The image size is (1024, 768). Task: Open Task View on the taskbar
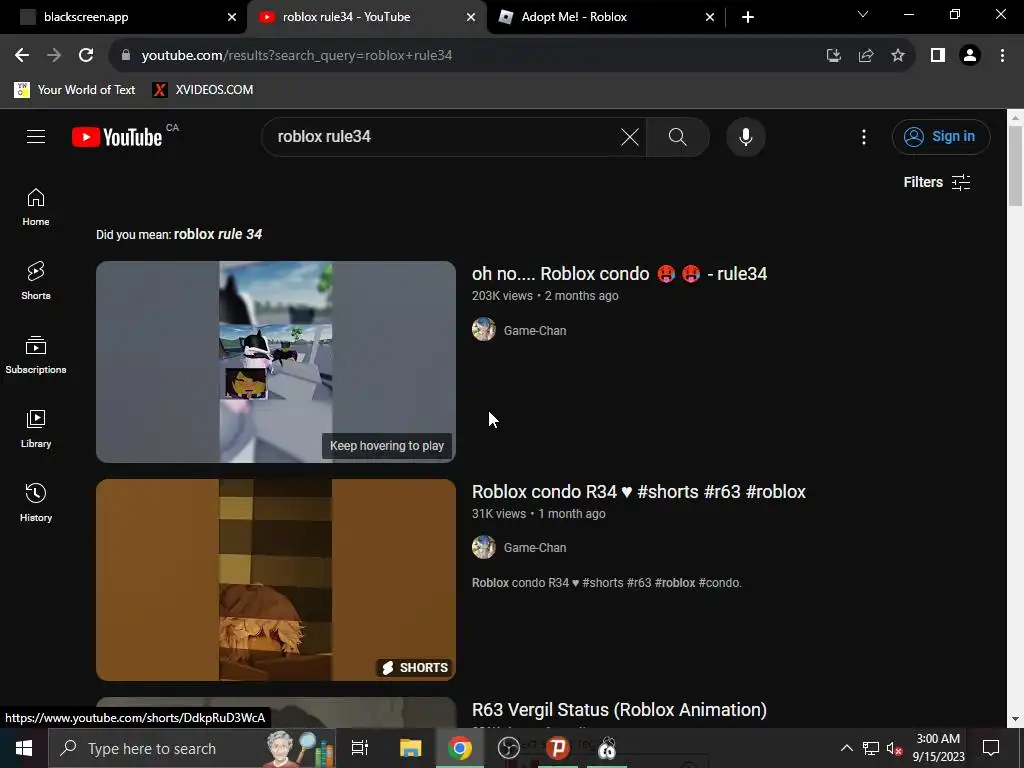[x=360, y=748]
